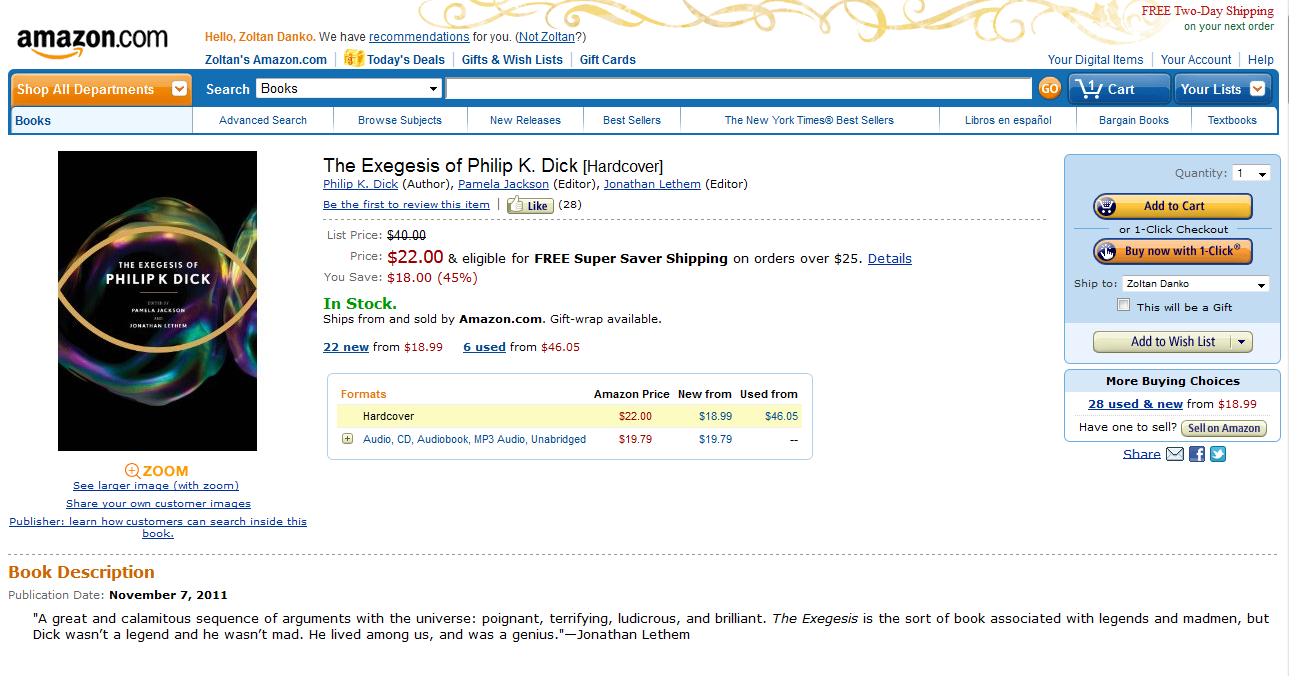This screenshot has height=676, width=1289.
Task: Expand the Audio CD format plus icon
Action: (x=347, y=439)
